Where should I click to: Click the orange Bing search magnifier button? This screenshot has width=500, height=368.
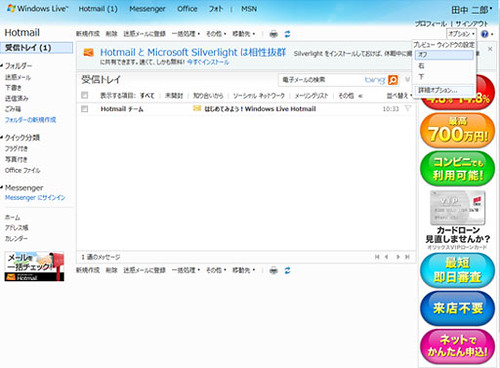click(393, 80)
